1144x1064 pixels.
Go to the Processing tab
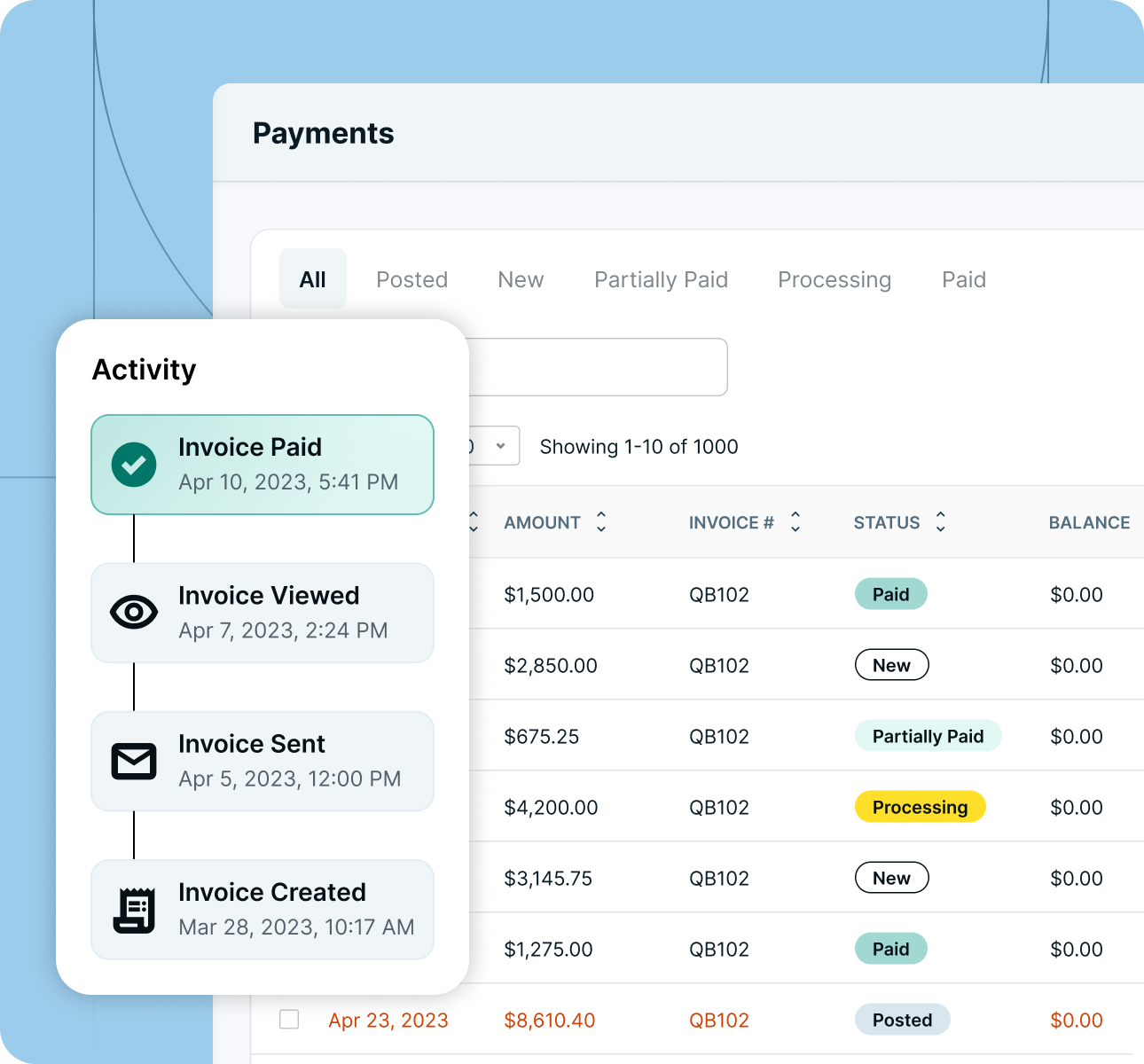(x=834, y=280)
